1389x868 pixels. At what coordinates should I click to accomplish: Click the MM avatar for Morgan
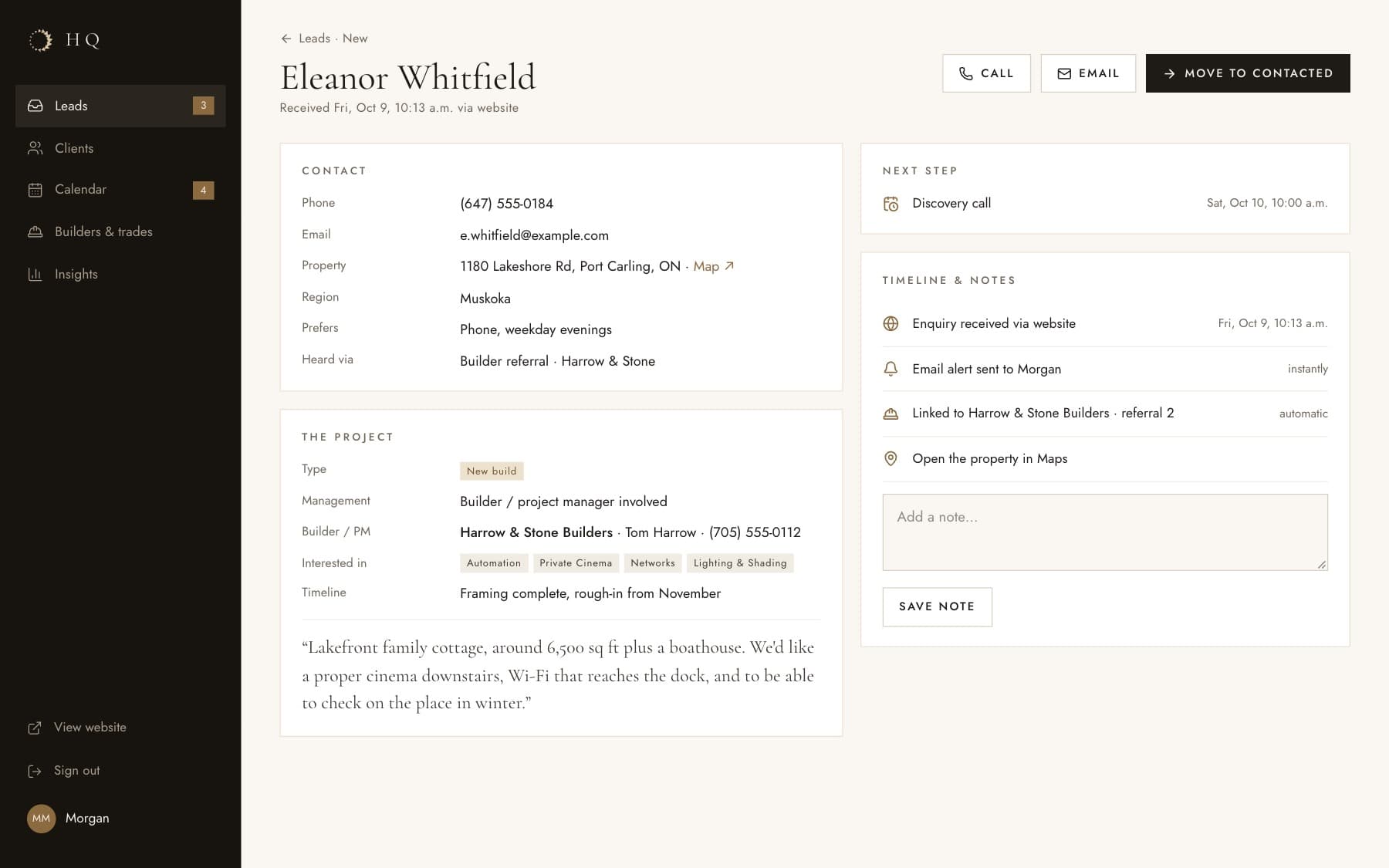(x=42, y=819)
